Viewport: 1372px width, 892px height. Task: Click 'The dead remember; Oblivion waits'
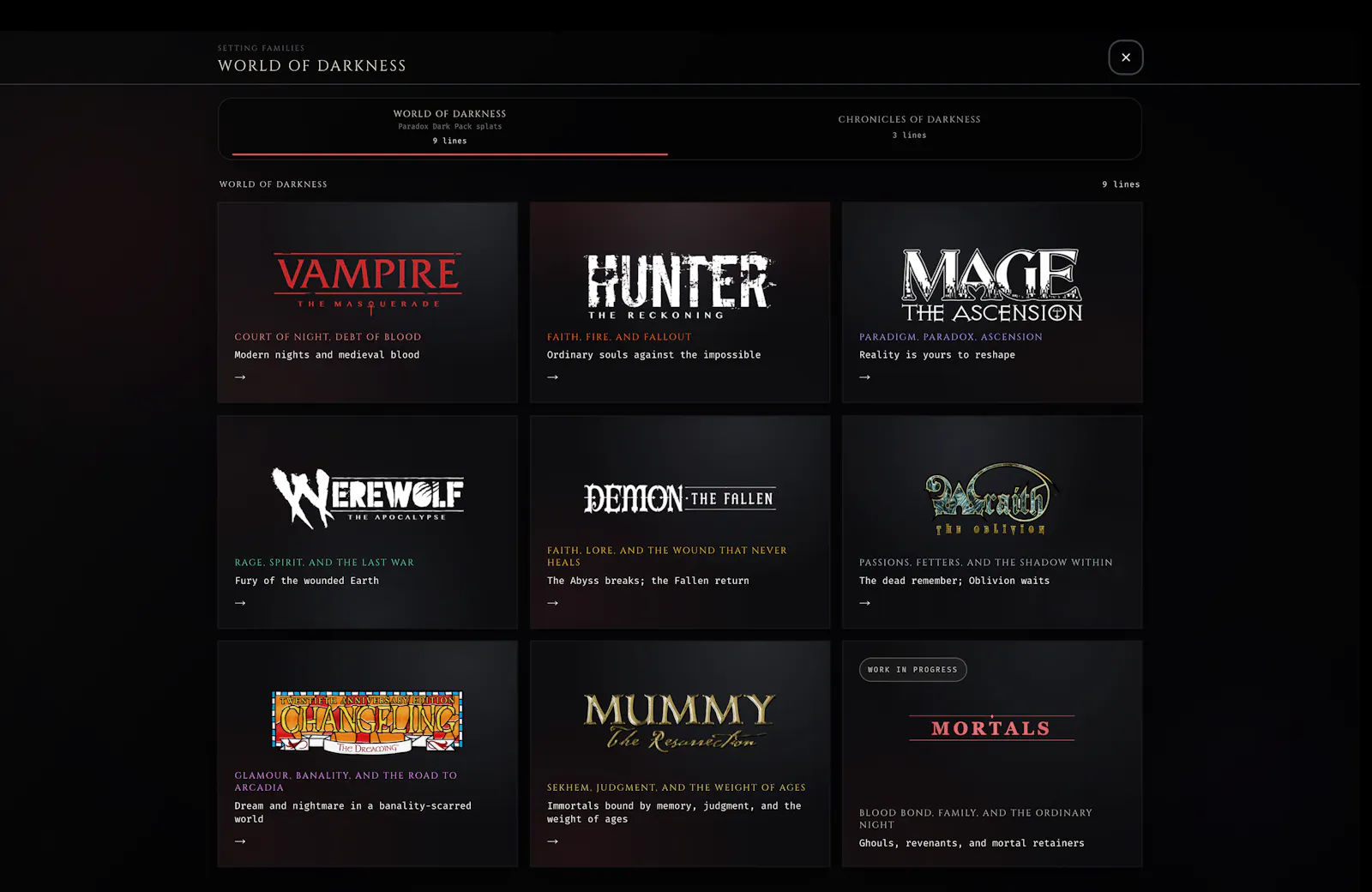click(x=954, y=581)
